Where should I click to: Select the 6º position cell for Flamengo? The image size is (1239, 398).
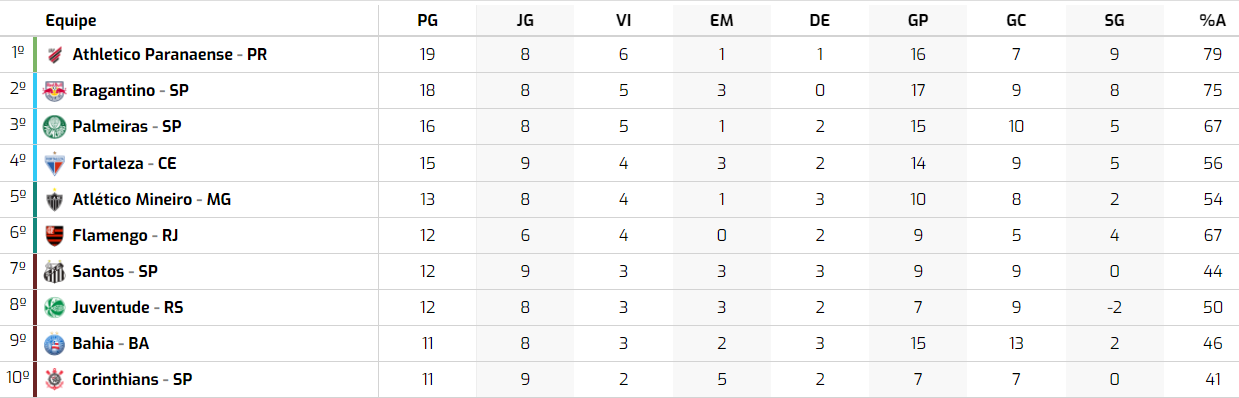pyautogui.click(x=17, y=235)
